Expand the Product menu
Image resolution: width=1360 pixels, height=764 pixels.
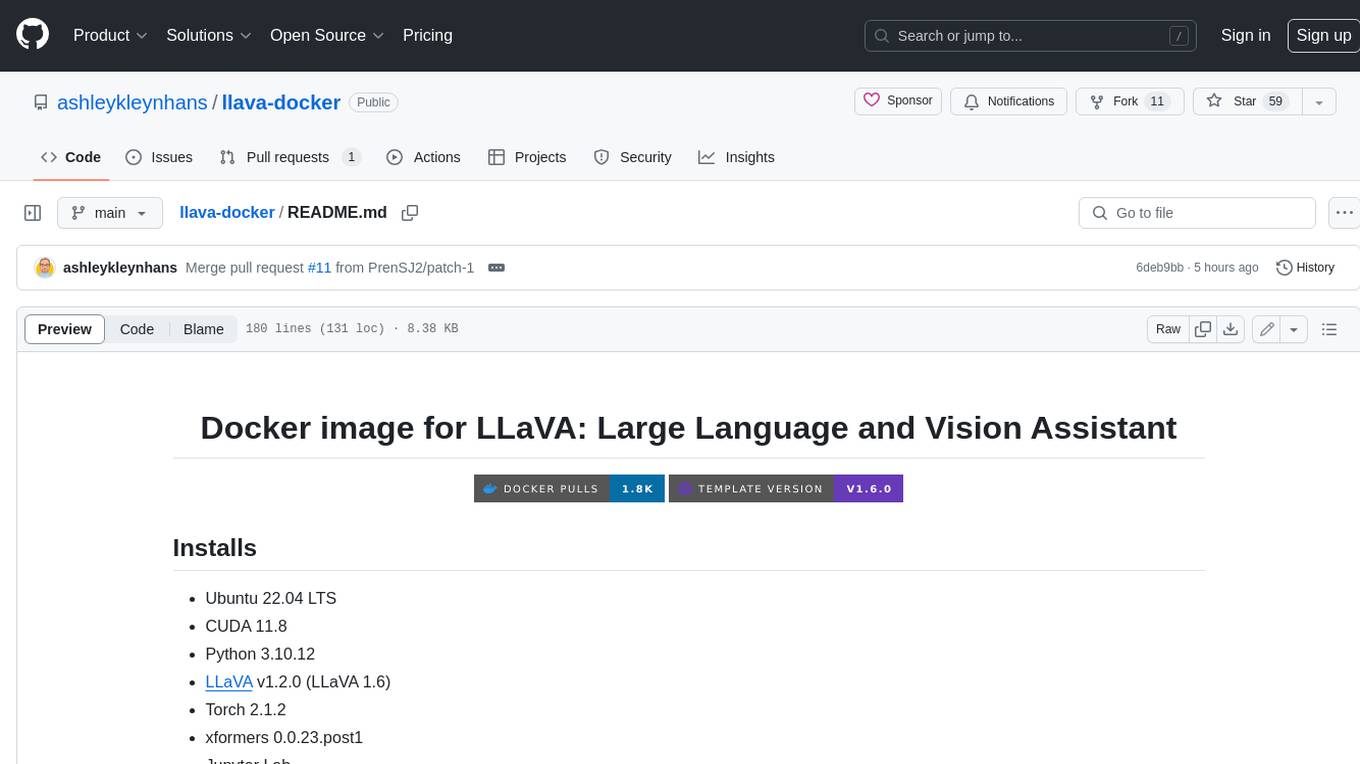click(110, 35)
